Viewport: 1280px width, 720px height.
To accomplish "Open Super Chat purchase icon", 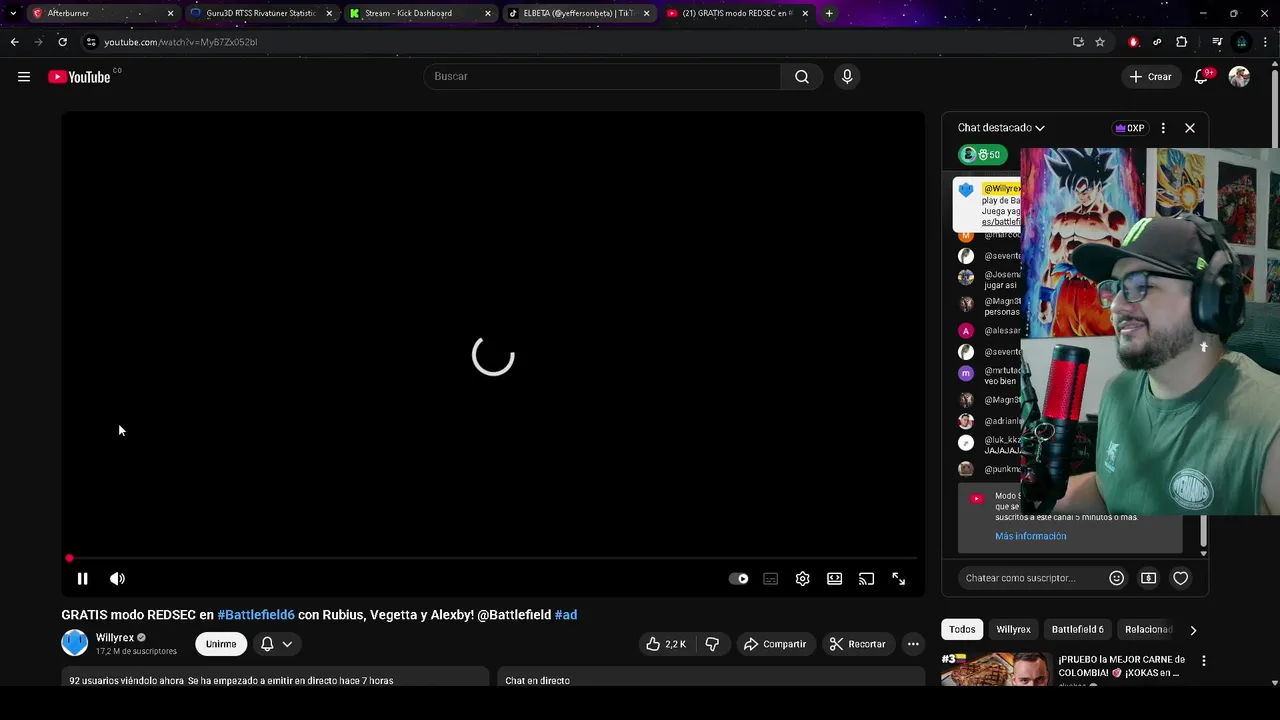I will coord(1149,578).
